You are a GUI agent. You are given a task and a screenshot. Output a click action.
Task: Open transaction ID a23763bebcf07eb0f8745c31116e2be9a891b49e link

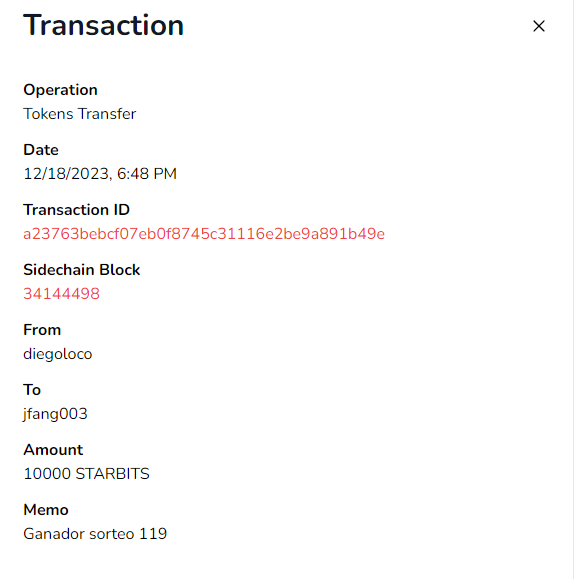204,234
